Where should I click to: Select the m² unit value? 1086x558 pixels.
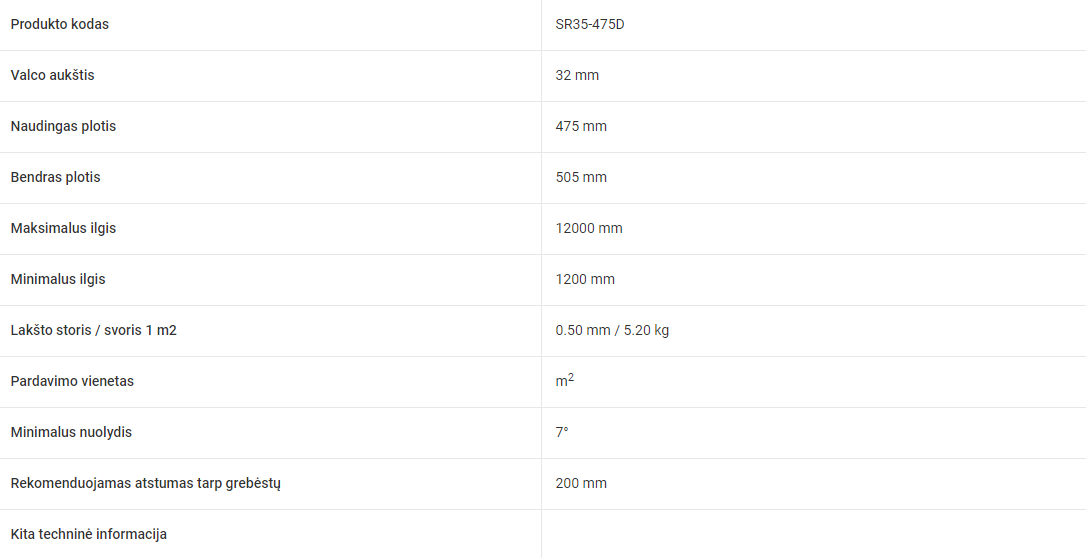click(564, 380)
